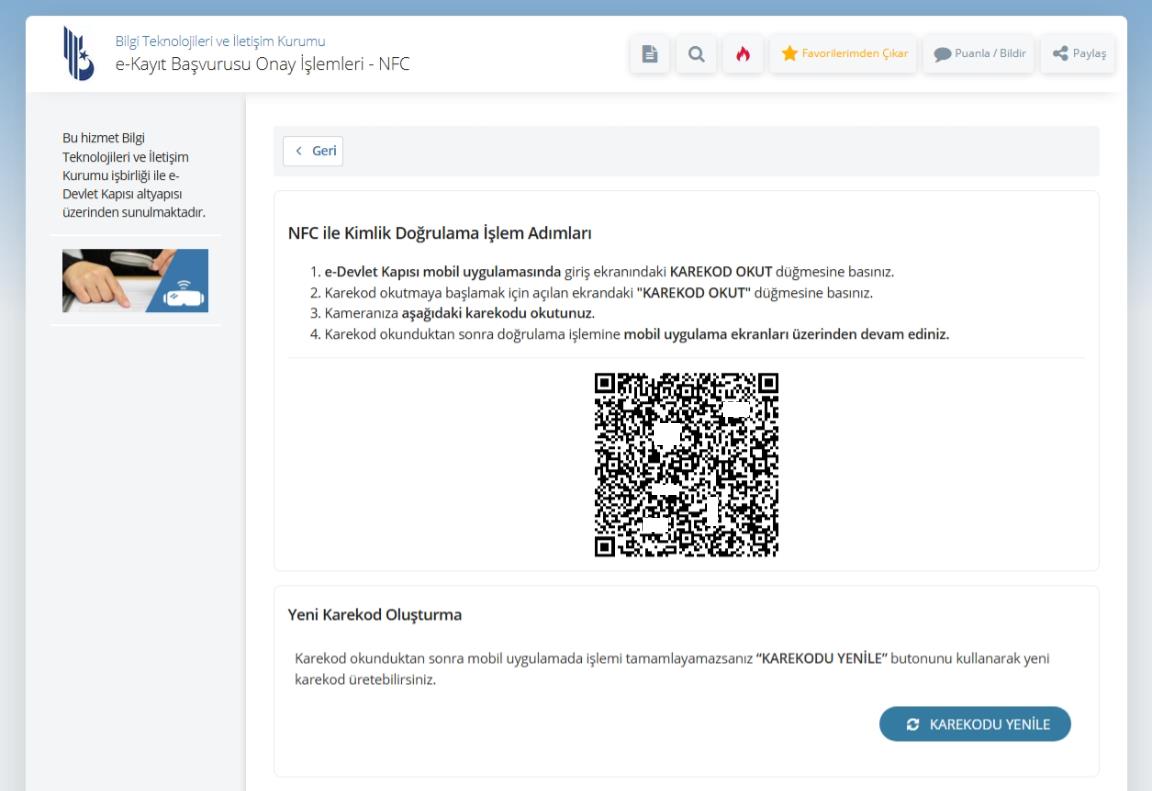Regenerate code with KAREKODU YENİLE button
The image size is (1152, 791).
pos(975,724)
